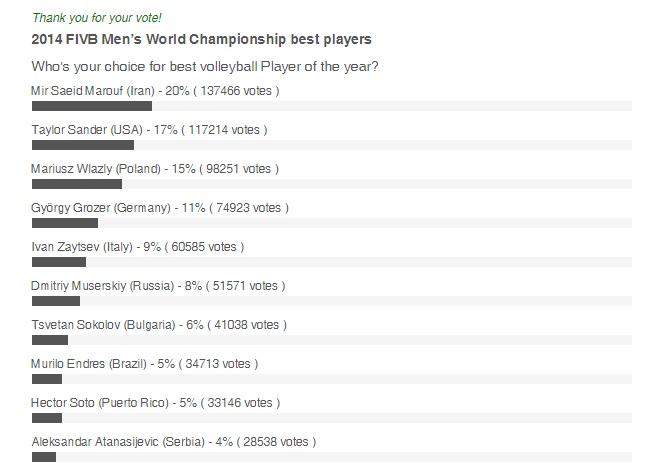Viewport: 670px width, 474px height.
Task: Select the Mir Saeid Marouf (Iran) result
Action: coord(155,91)
